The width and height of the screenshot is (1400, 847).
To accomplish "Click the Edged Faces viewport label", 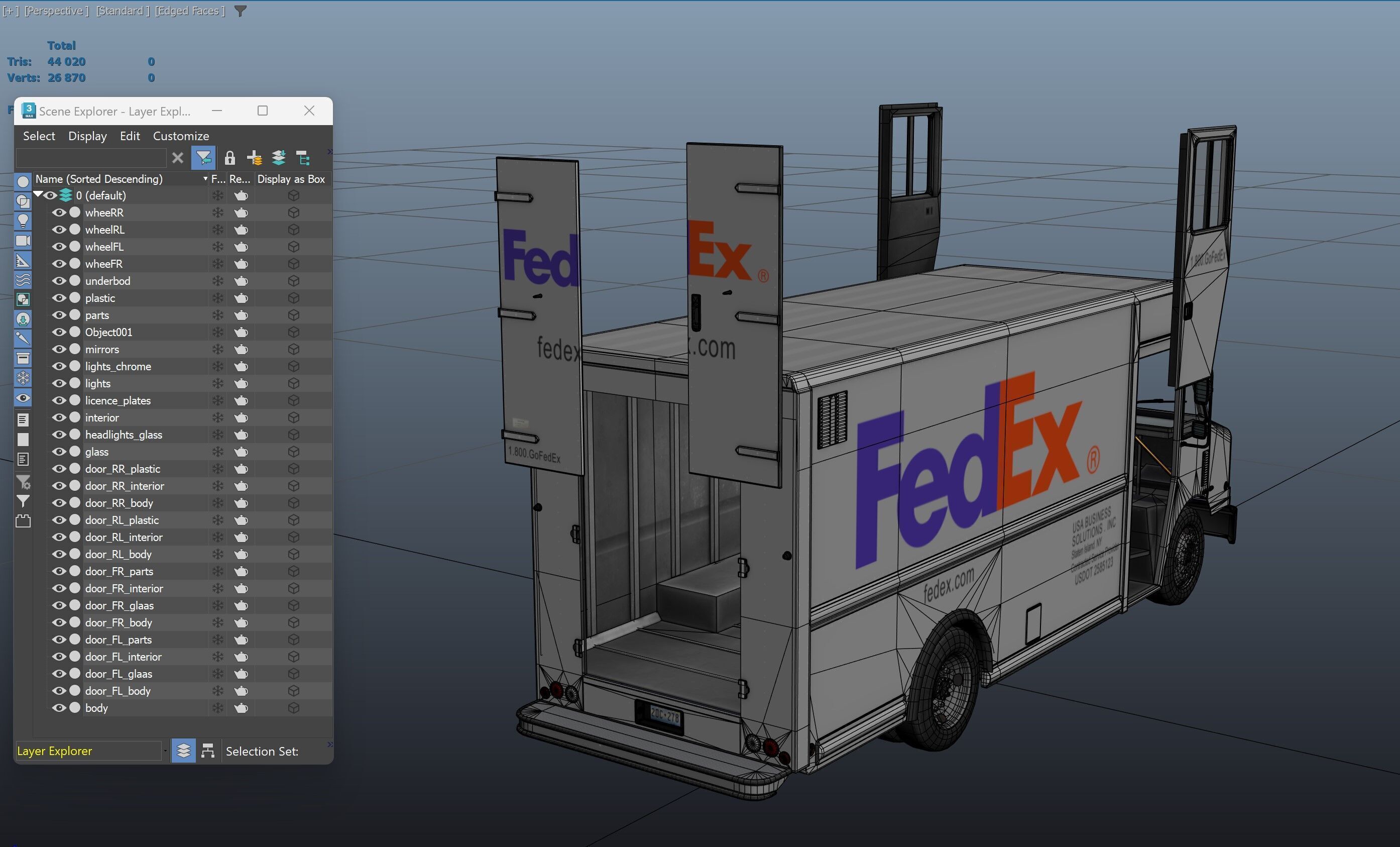I will tap(189, 11).
